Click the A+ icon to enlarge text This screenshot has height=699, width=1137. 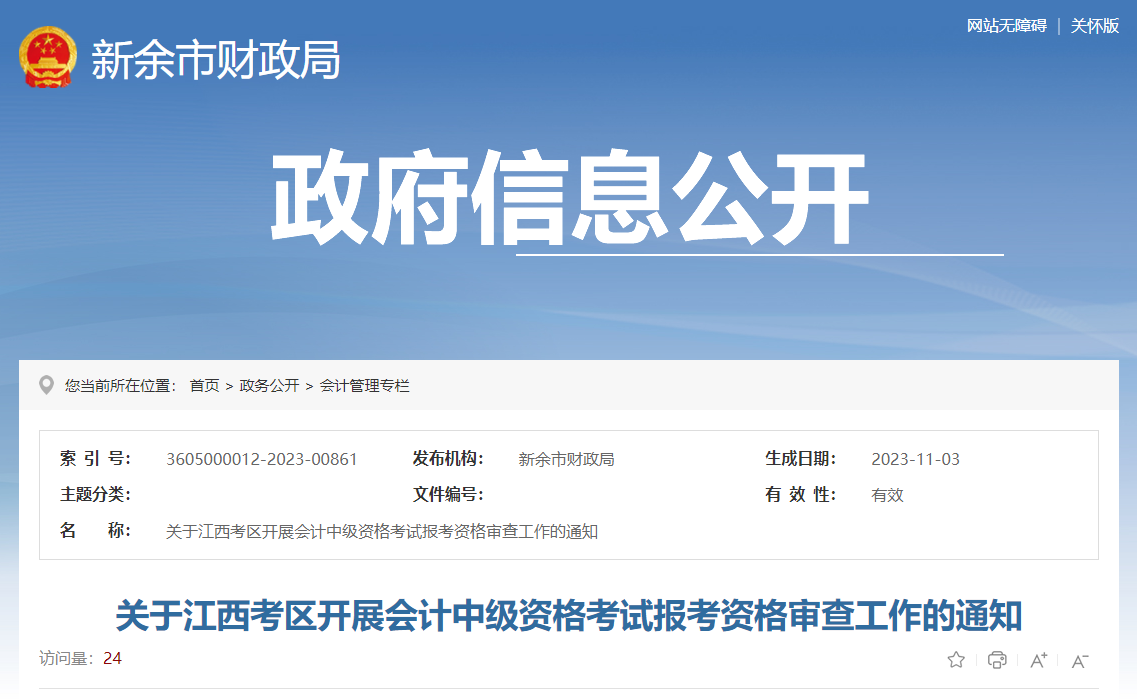1037,660
